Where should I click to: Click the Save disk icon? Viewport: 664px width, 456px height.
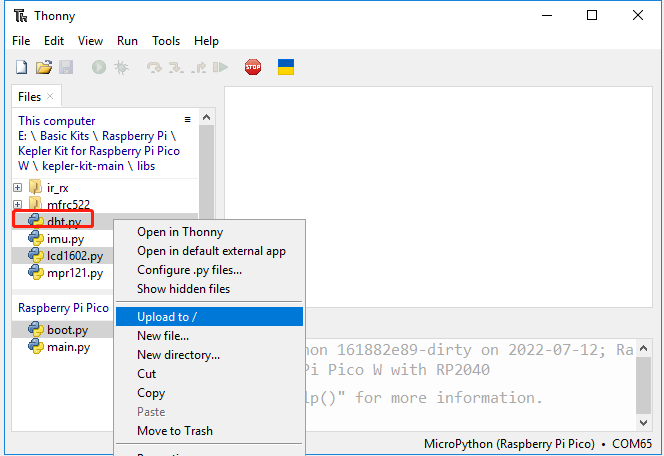pyautogui.click(x=66, y=67)
